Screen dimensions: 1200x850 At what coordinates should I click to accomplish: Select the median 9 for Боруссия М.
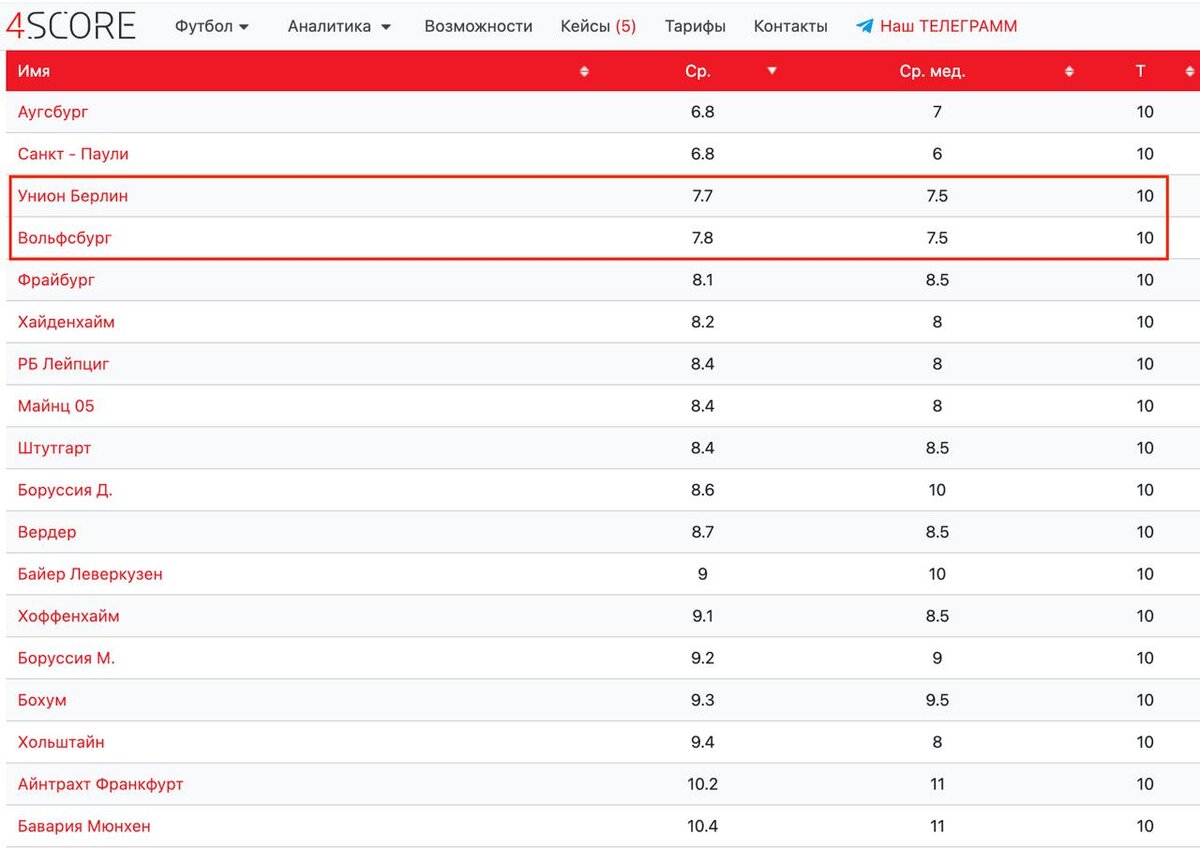937,658
